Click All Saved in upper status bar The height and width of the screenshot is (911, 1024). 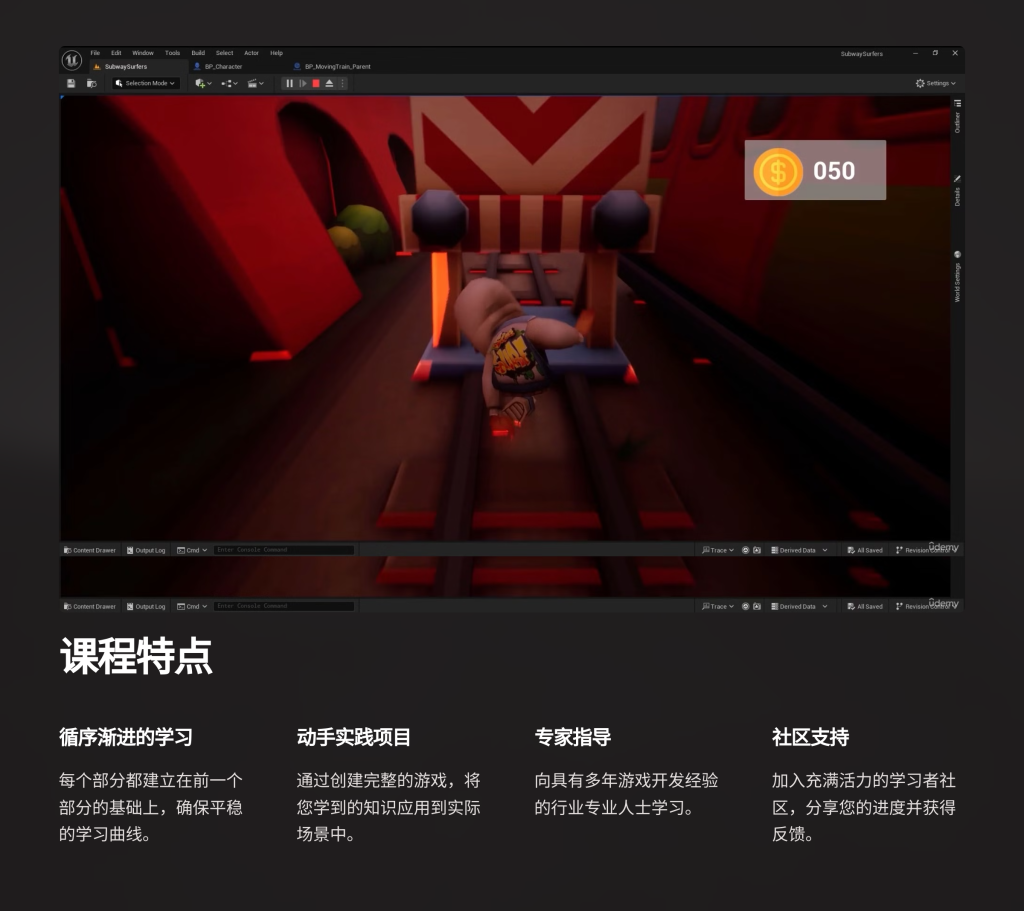pyautogui.click(x=865, y=551)
